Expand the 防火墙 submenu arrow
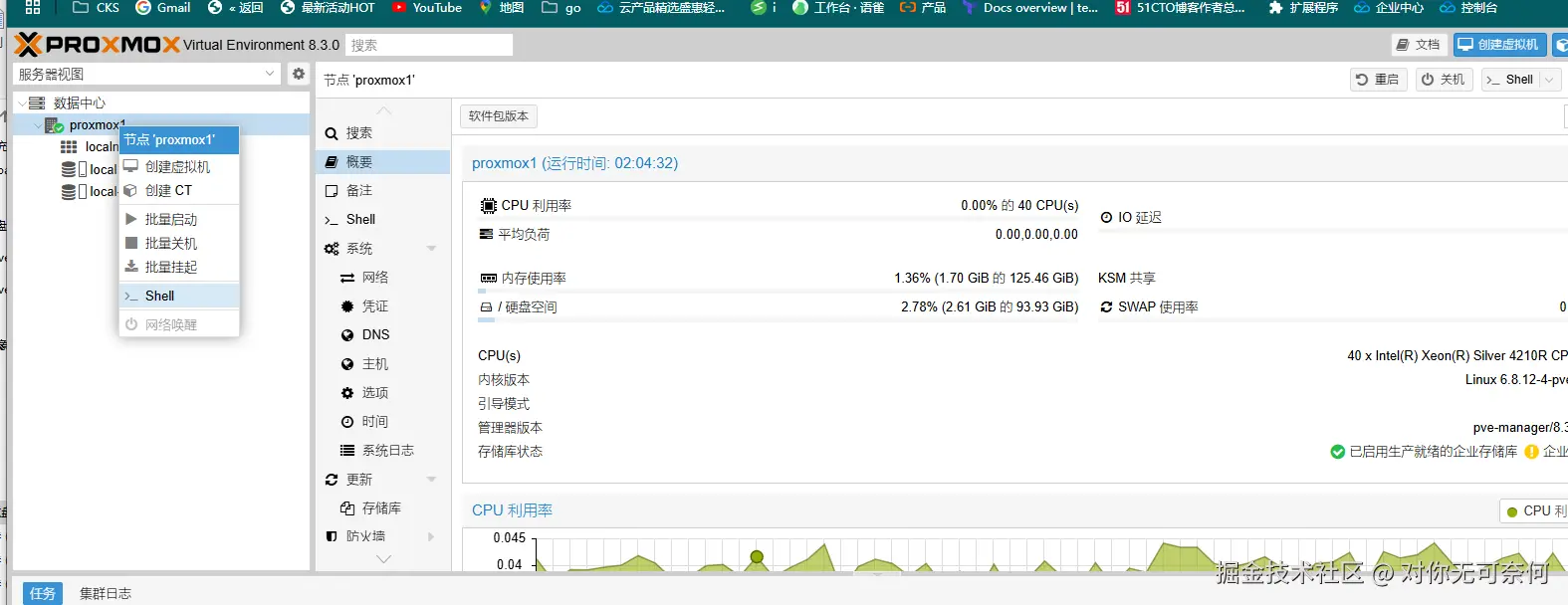 pyautogui.click(x=432, y=536)
